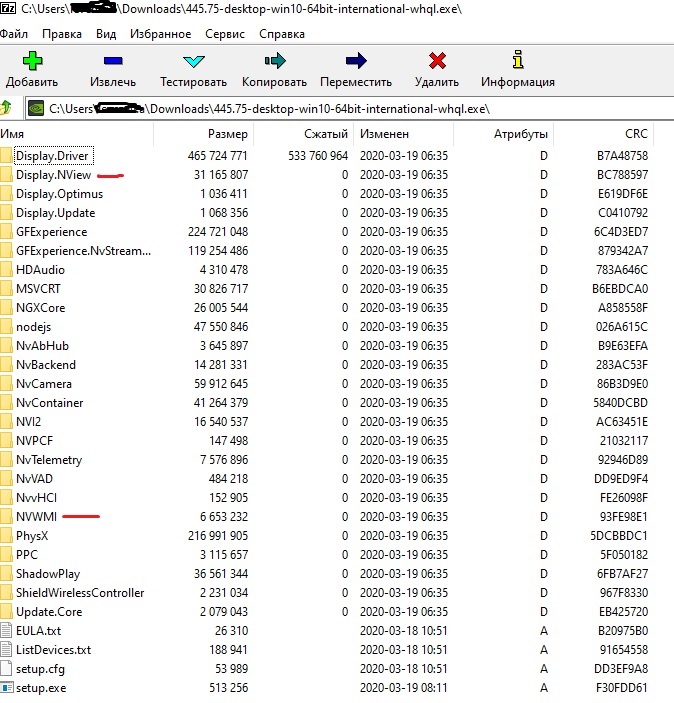
Task: Open the Сервис menu
Action: tap(225, 34)
